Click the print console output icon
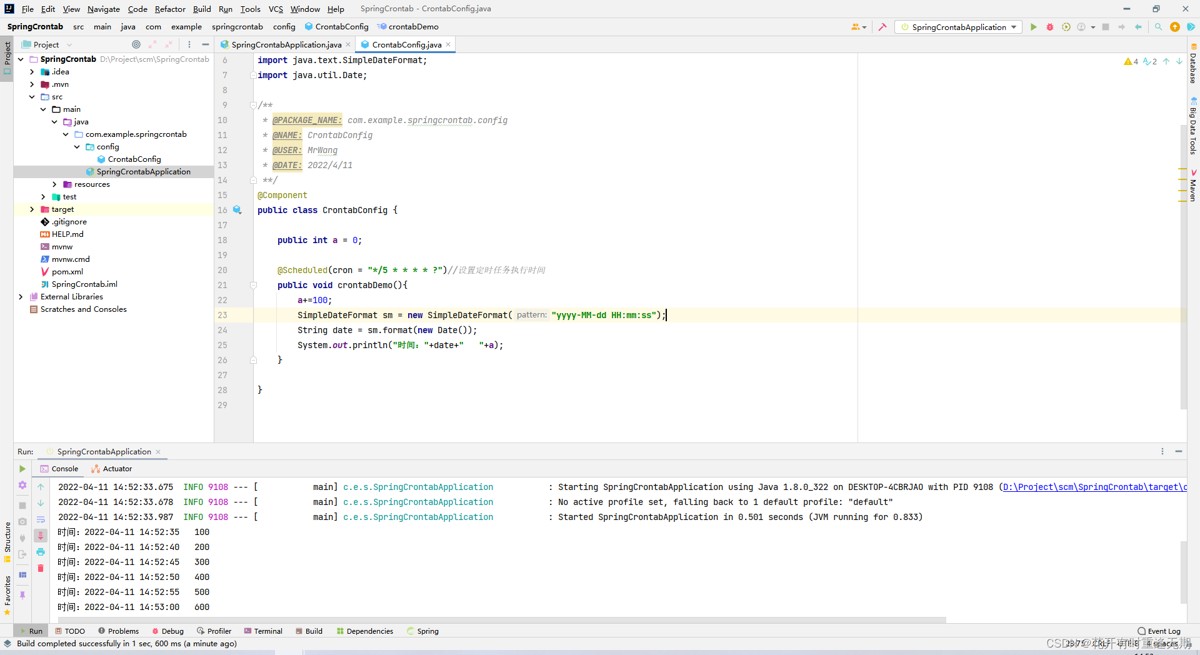 click(41, 552)
